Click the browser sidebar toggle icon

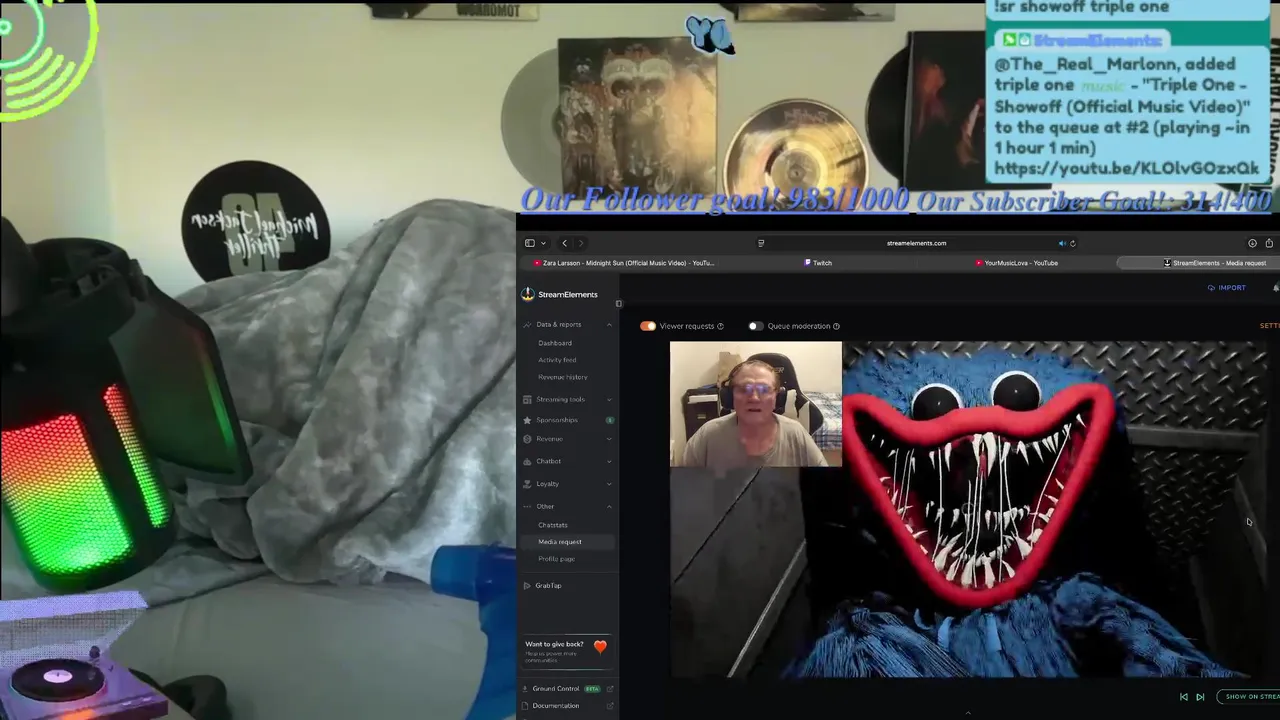pyautogui.click(x=530, y=243)
